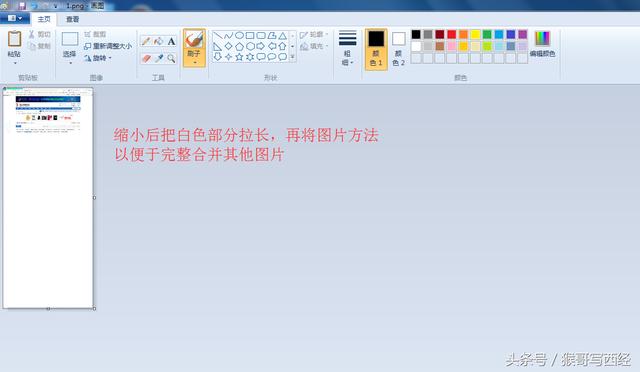Select the Text tool (A)
Image resolution: width=640 pixels, height=372 pixels.
(x=171, y=41)
